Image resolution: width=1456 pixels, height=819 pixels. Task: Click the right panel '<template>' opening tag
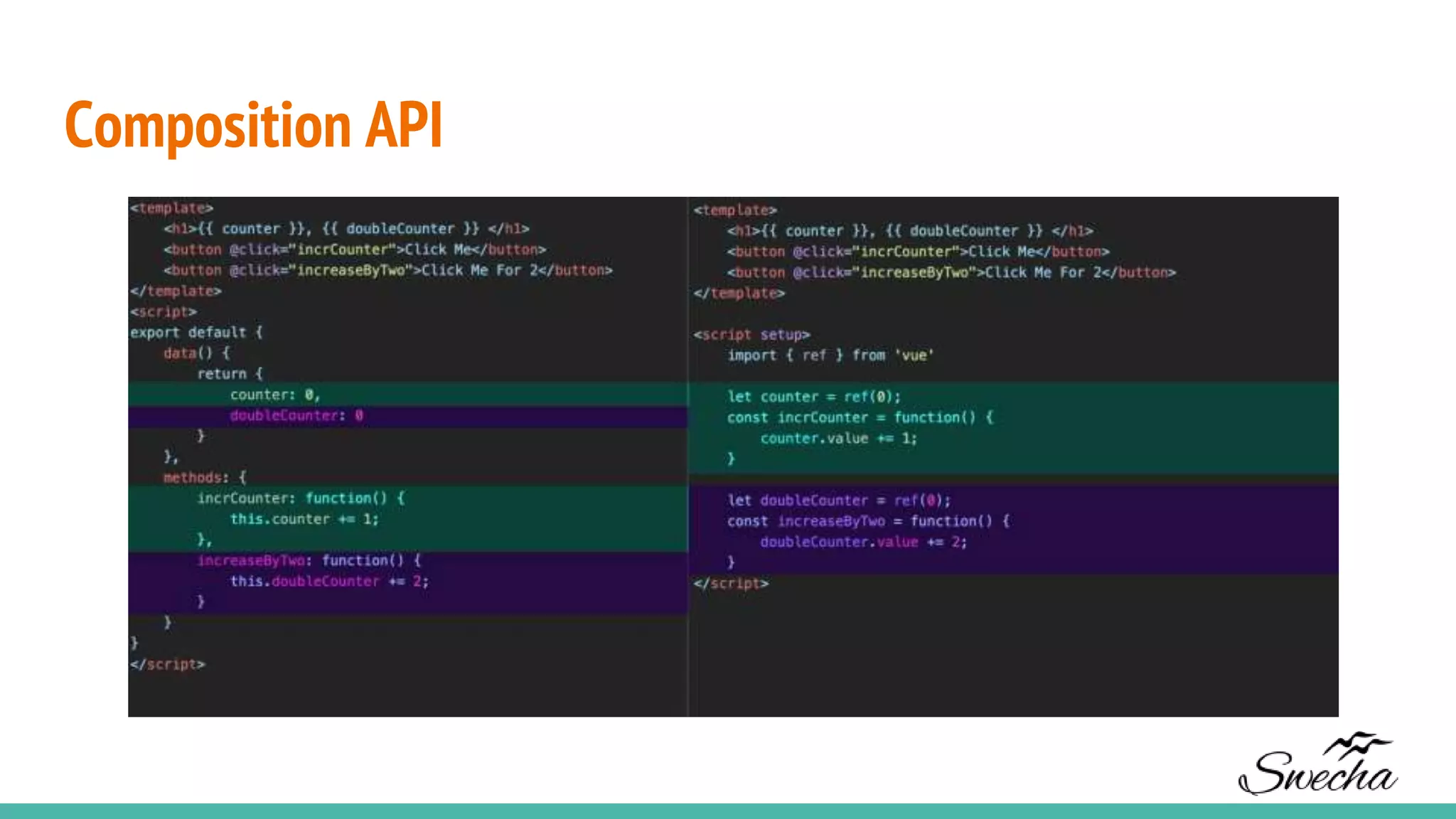point(736,210)
